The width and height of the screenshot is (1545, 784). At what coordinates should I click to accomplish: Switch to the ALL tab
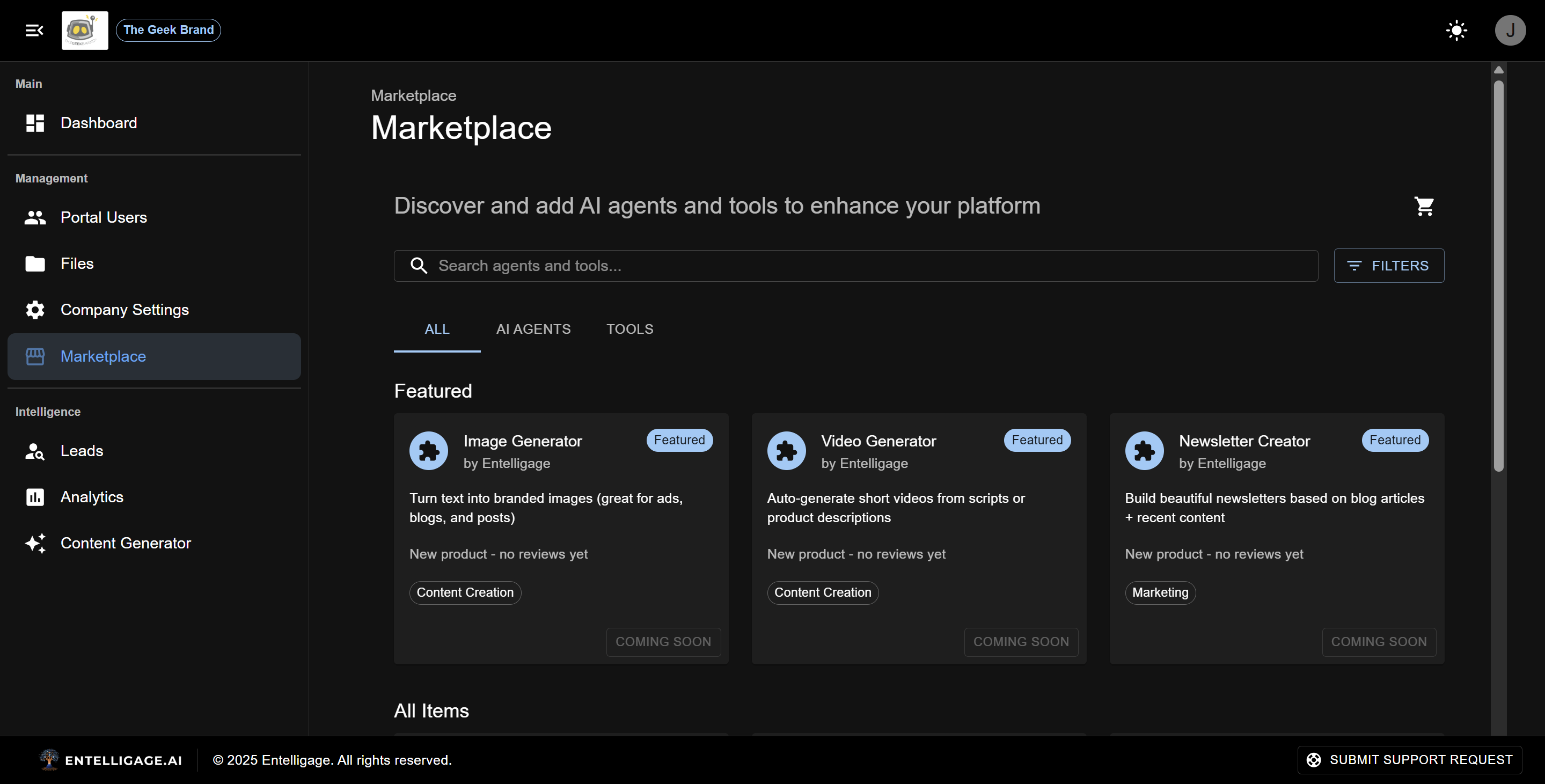coord(437,329)
